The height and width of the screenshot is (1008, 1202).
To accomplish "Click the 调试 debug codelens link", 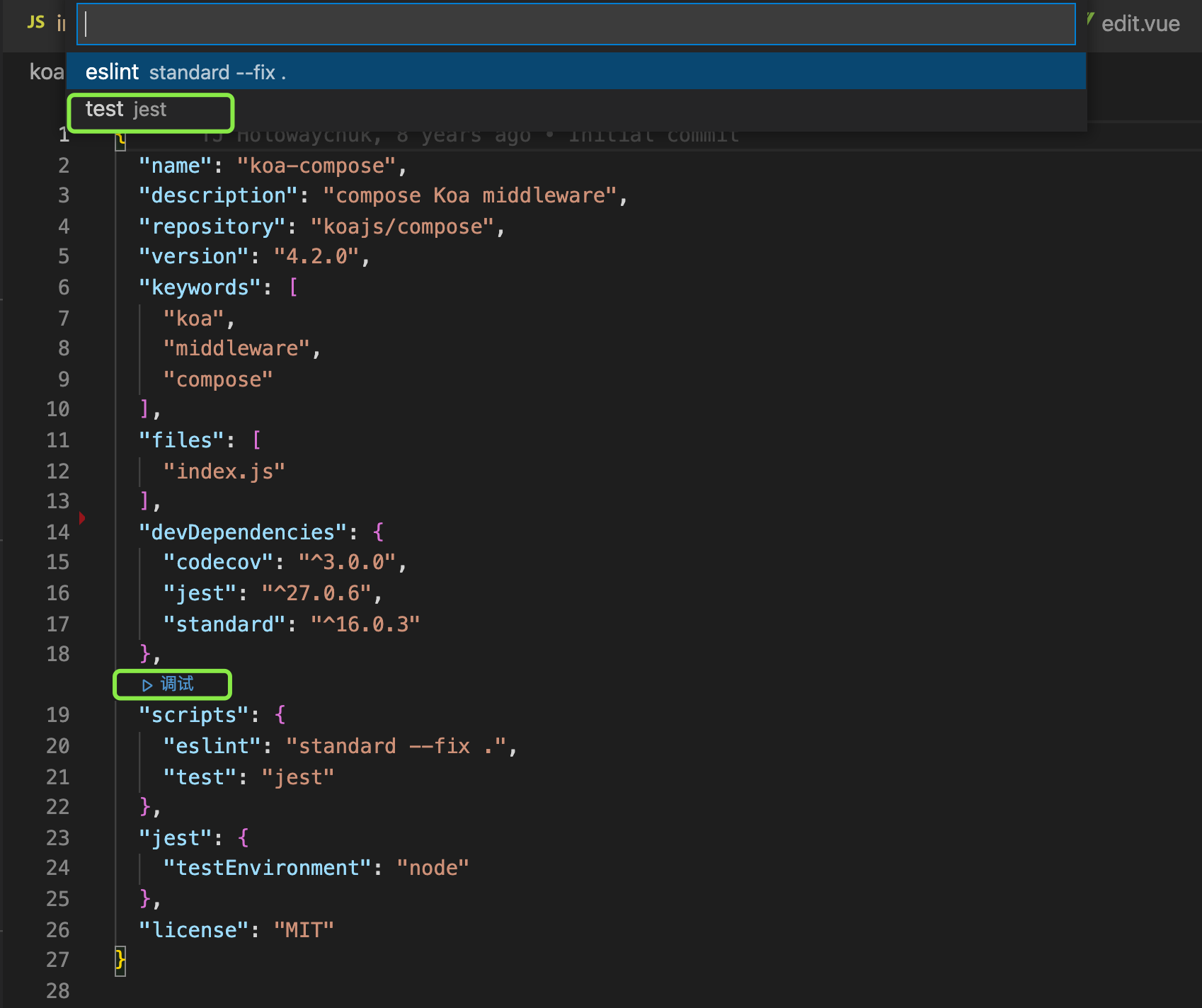I will (x=176, y=684).
